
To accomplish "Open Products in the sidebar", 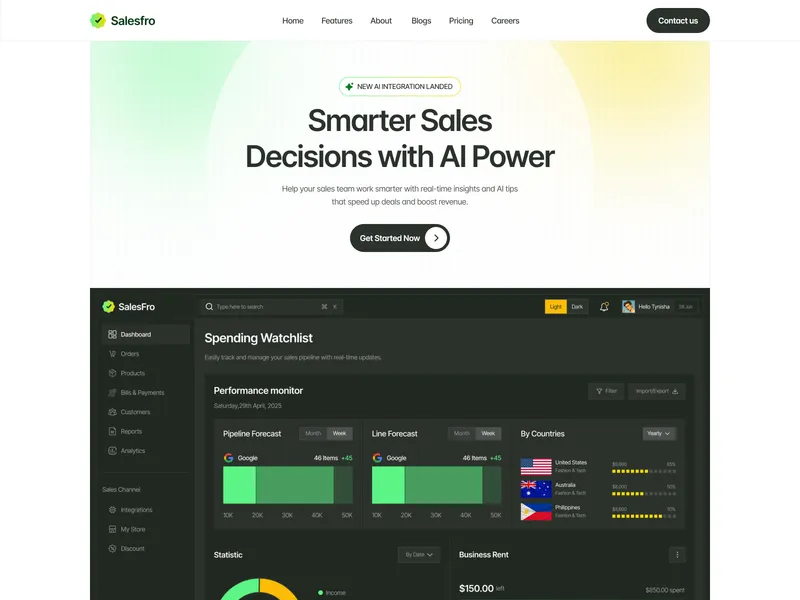I will coord(133,373).
